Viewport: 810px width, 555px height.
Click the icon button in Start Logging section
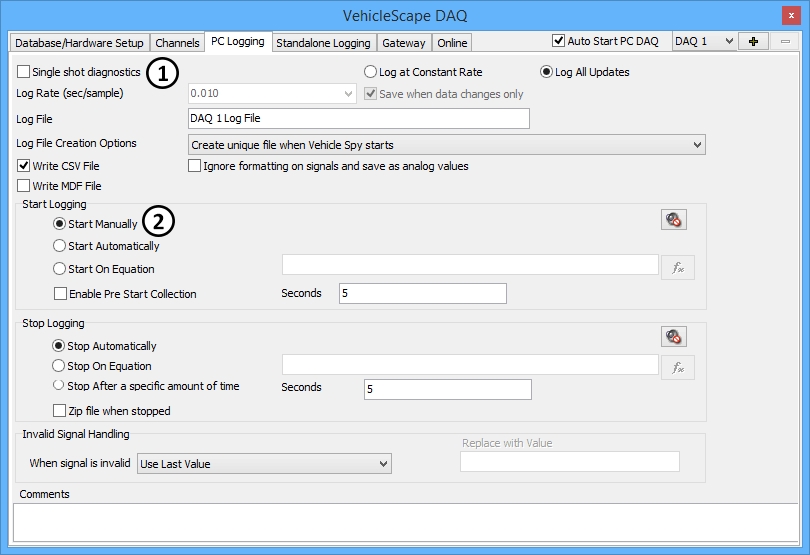click(674, 220)
